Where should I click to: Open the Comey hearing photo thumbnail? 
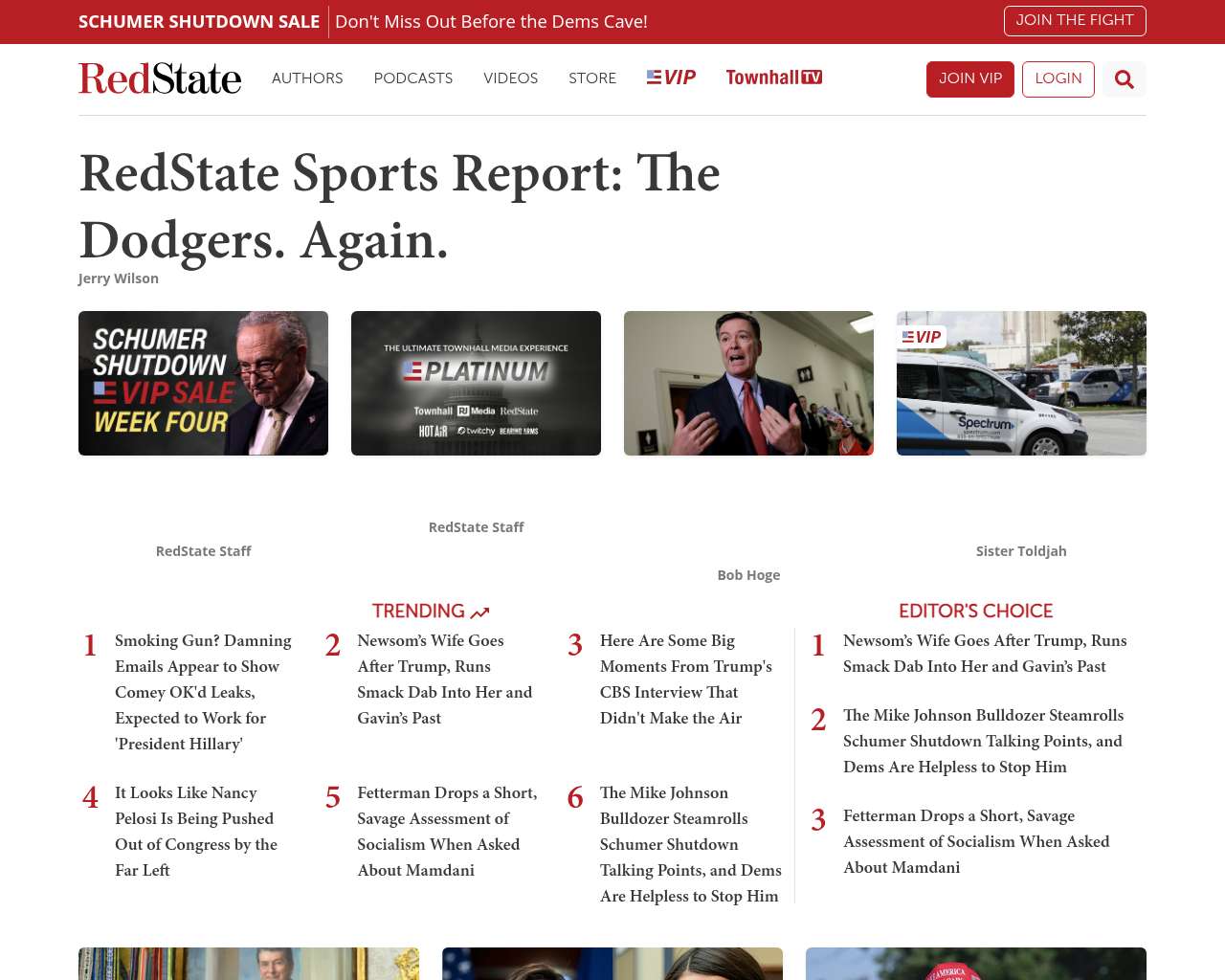point(748,383)
